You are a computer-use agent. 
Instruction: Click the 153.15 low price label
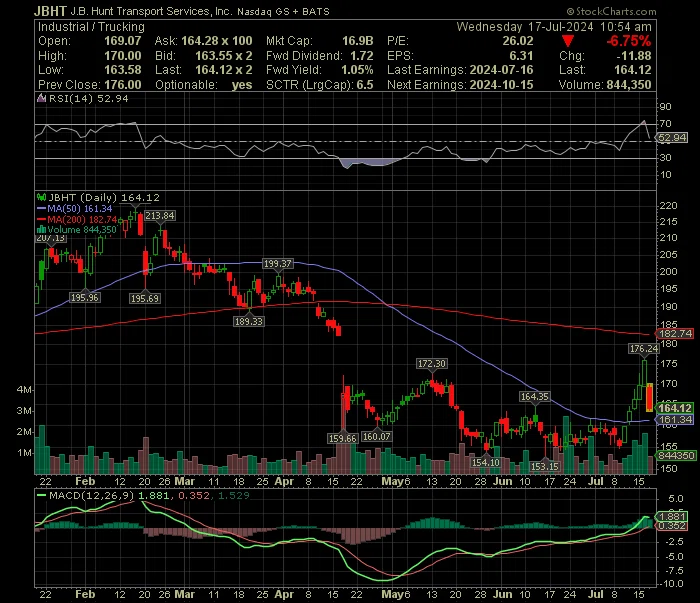545,466
